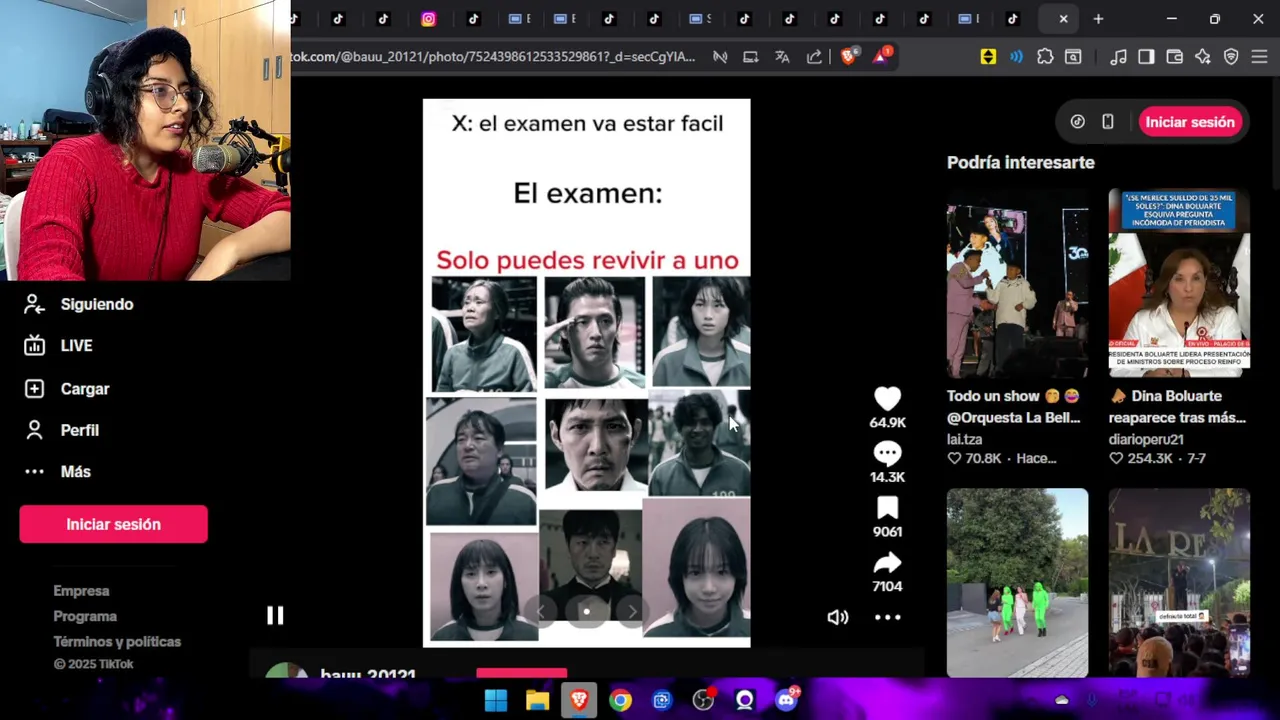Viewport: 1280px width, 720px height.
Task: Open the music note playlist icon
Action: point(1118,57)
